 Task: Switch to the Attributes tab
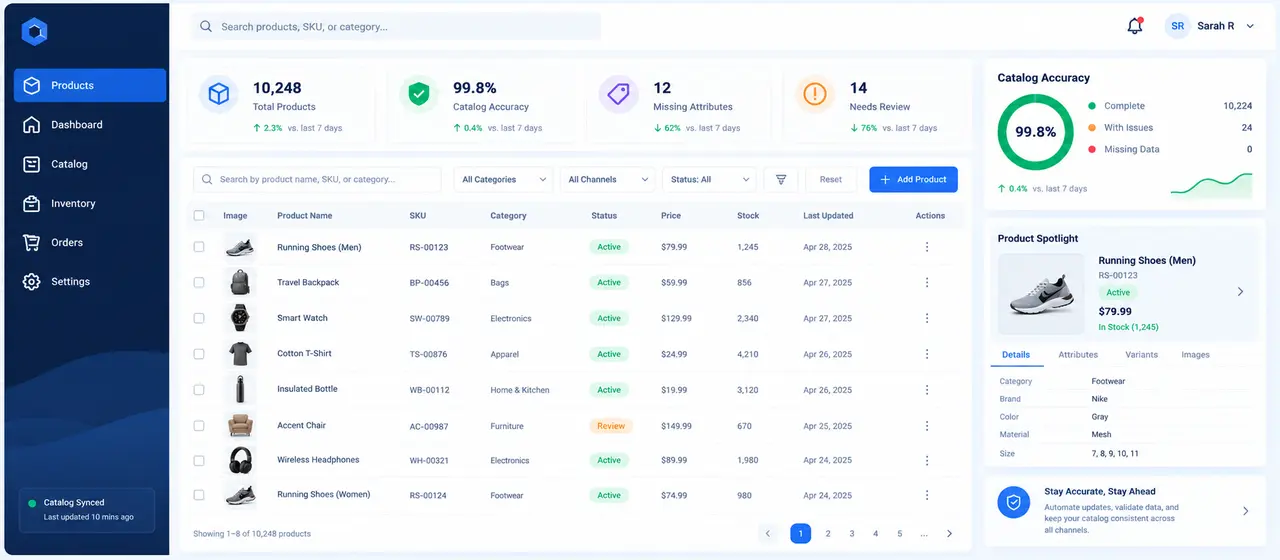(x=1078, y=355)
